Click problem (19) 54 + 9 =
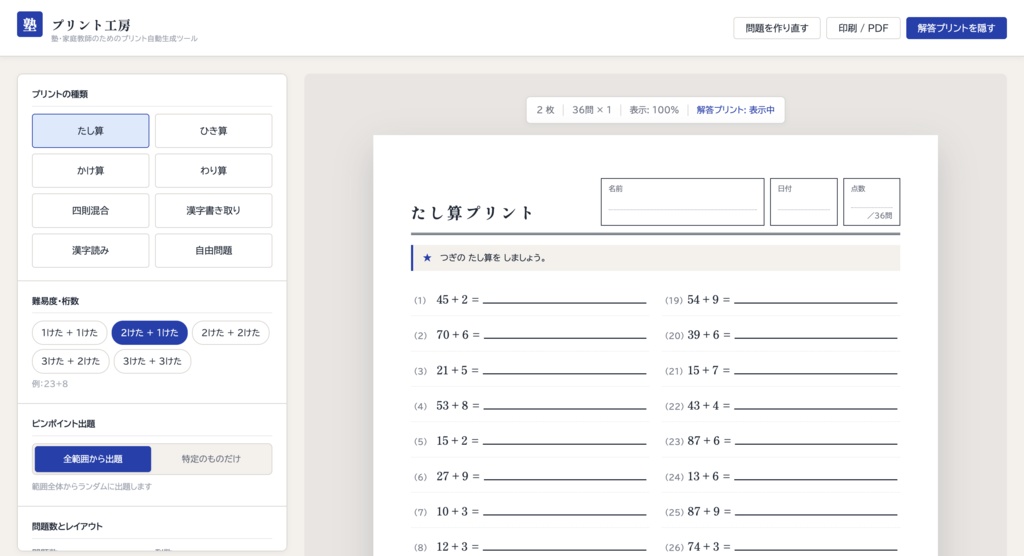The height and width of the screenshot is (556, 1024). (x=781, y=300)
